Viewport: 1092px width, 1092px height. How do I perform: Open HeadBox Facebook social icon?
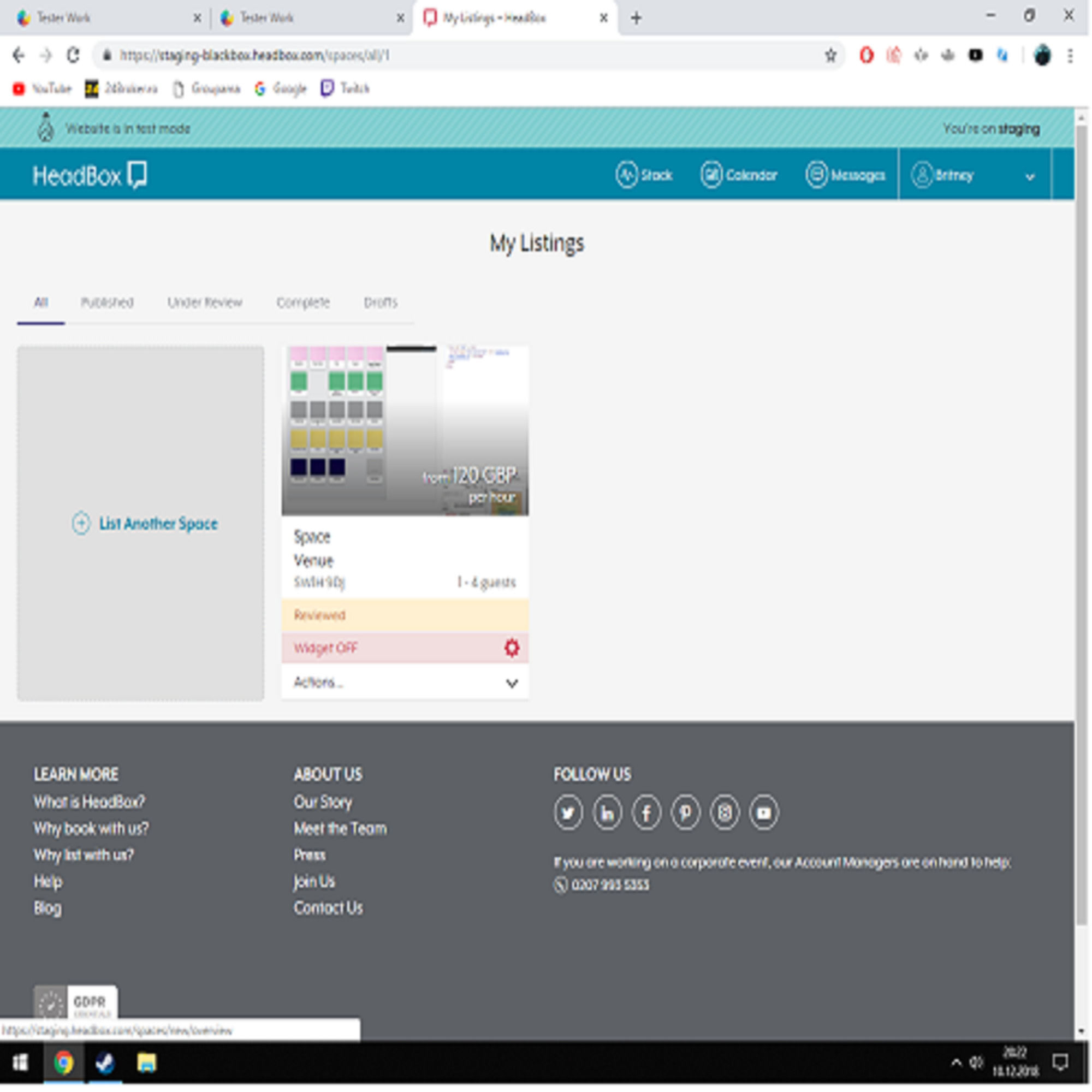(646, 813)
